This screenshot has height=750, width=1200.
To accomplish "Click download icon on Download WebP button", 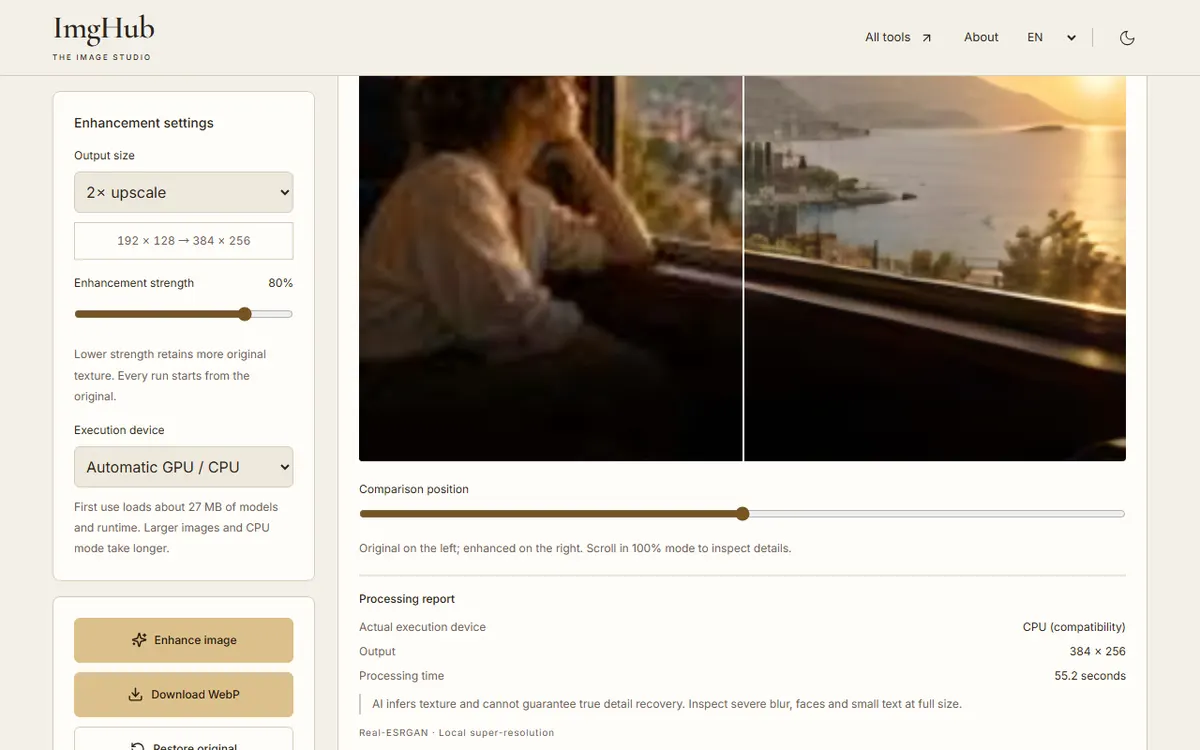I will tap(135, 694).
